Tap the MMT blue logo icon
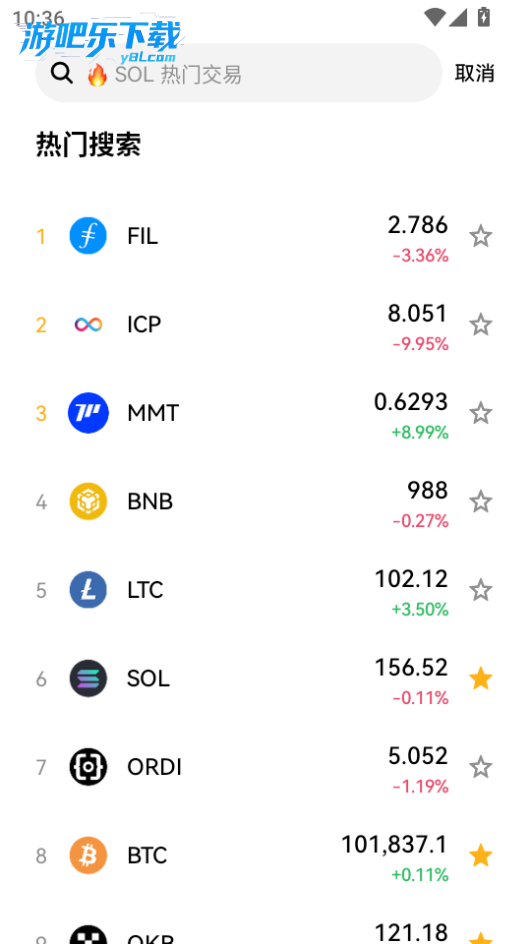 point(88,413)
